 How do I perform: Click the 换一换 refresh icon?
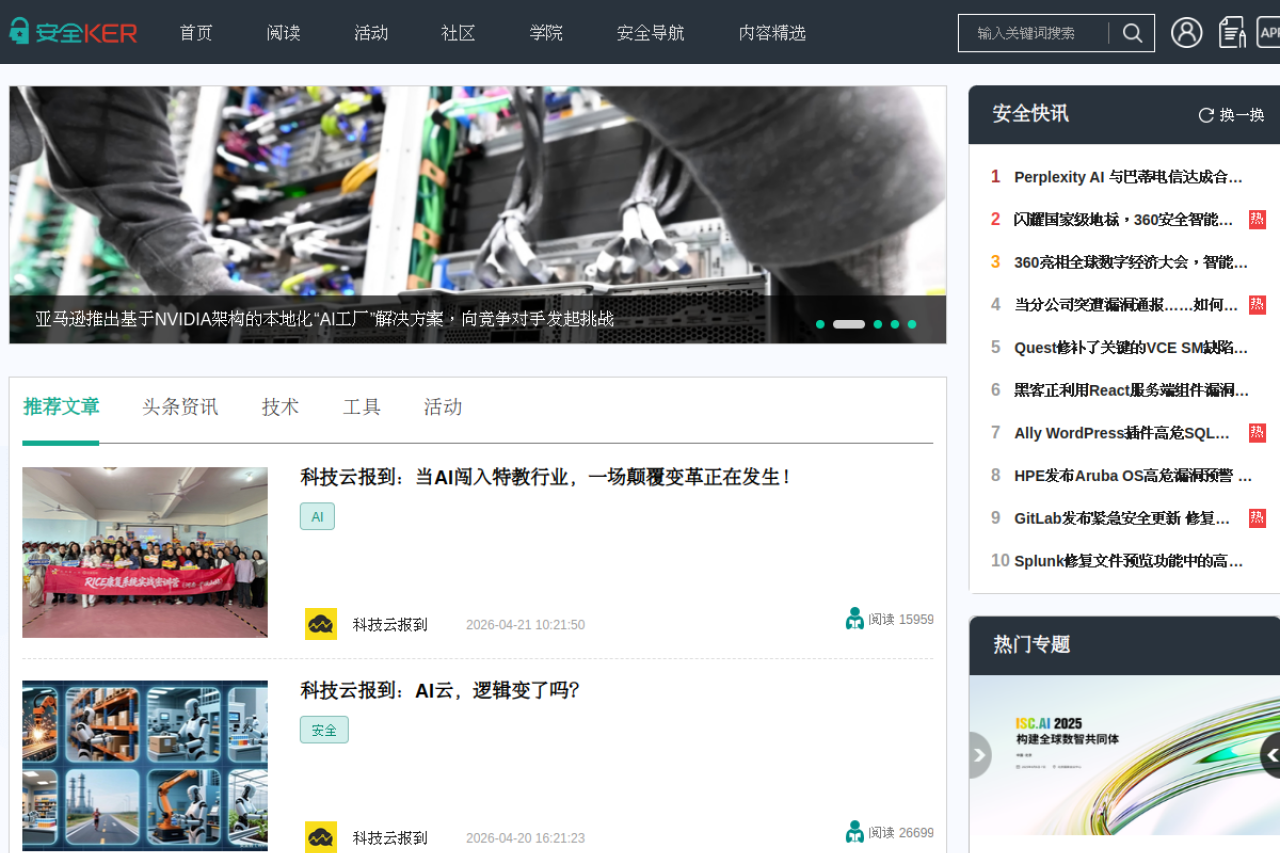click(1206, 115)
